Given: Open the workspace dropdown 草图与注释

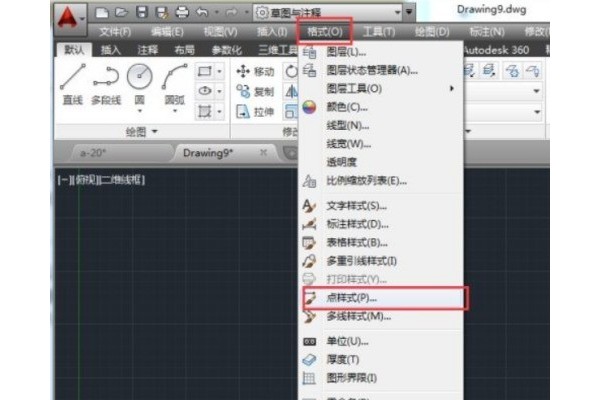Looking at the screenshot, I should click(328, 13).
